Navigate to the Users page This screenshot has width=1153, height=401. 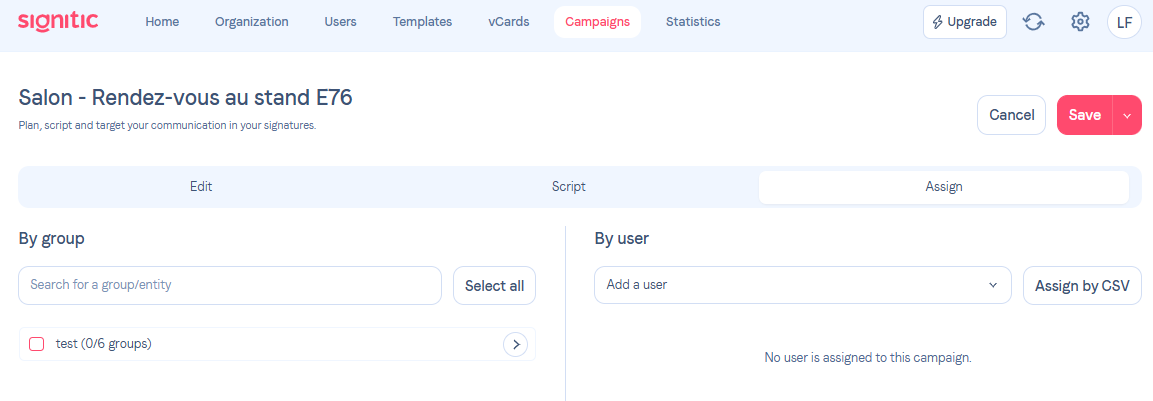[x=340, y=22]
